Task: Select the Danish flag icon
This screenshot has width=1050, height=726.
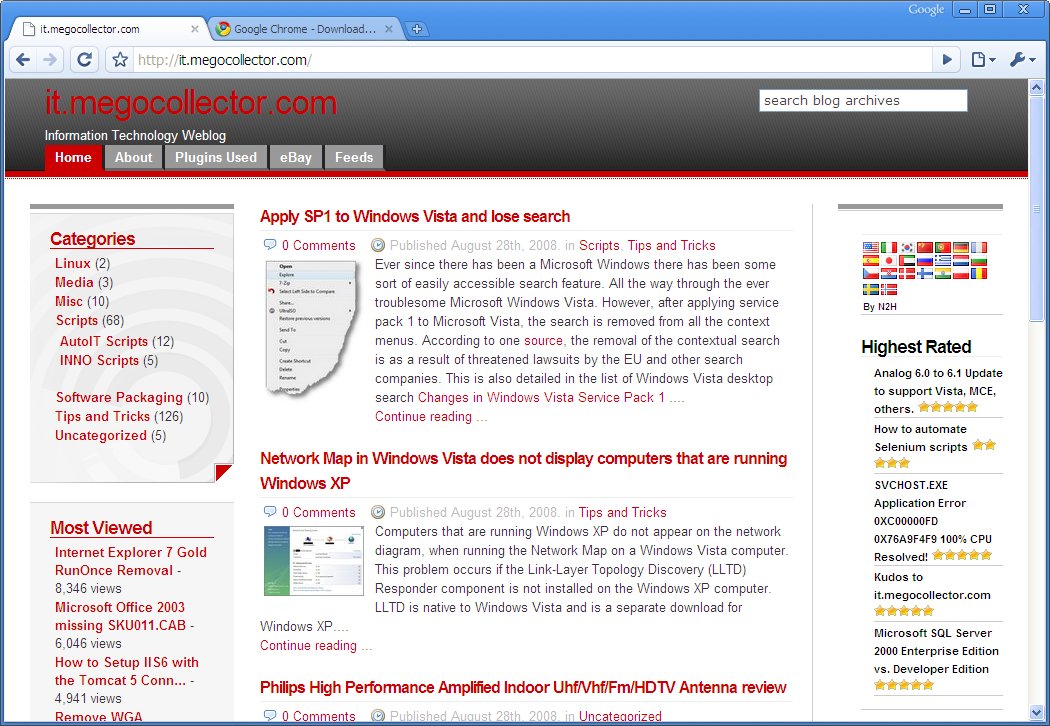Action: coord(907,273)
